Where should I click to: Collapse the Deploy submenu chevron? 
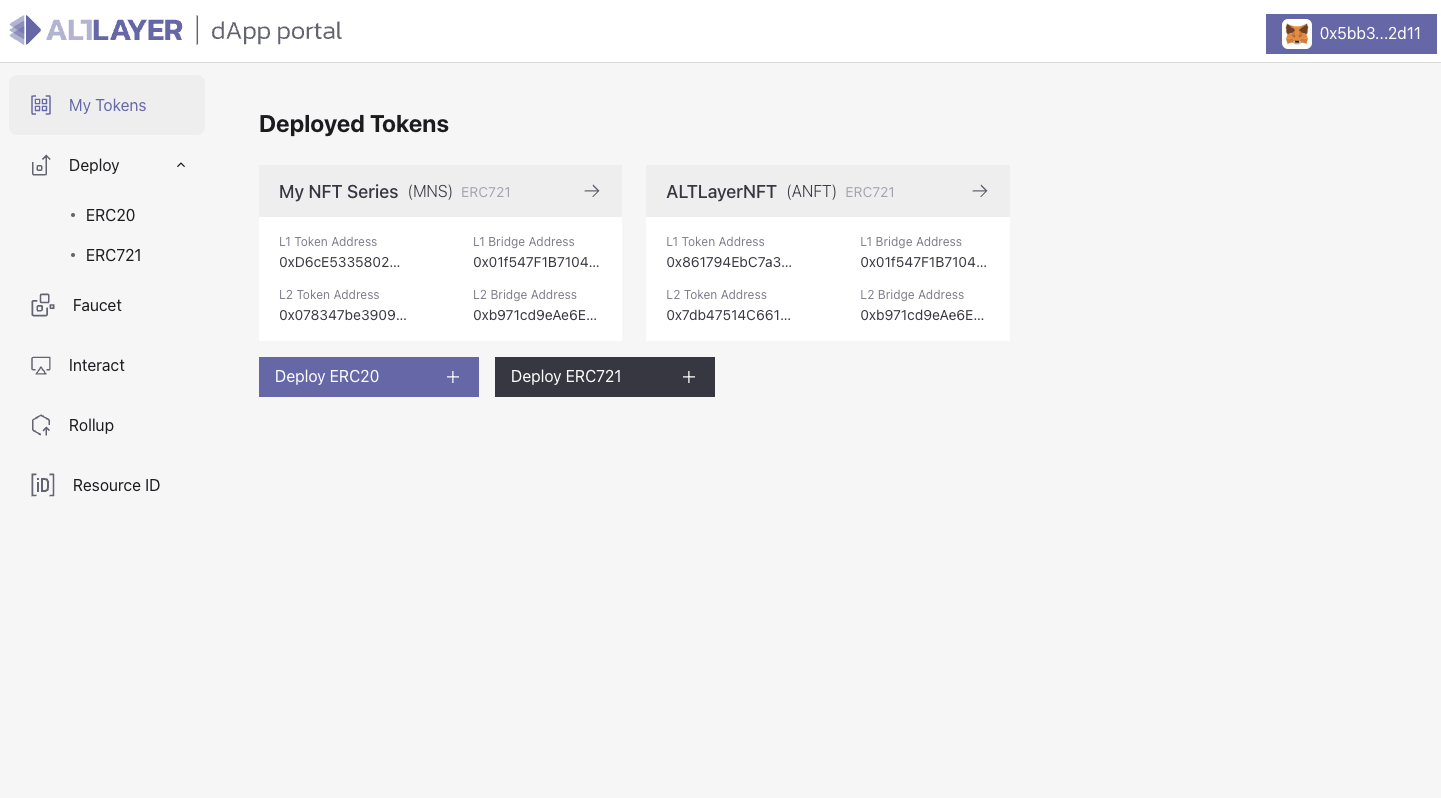(181, 165)
